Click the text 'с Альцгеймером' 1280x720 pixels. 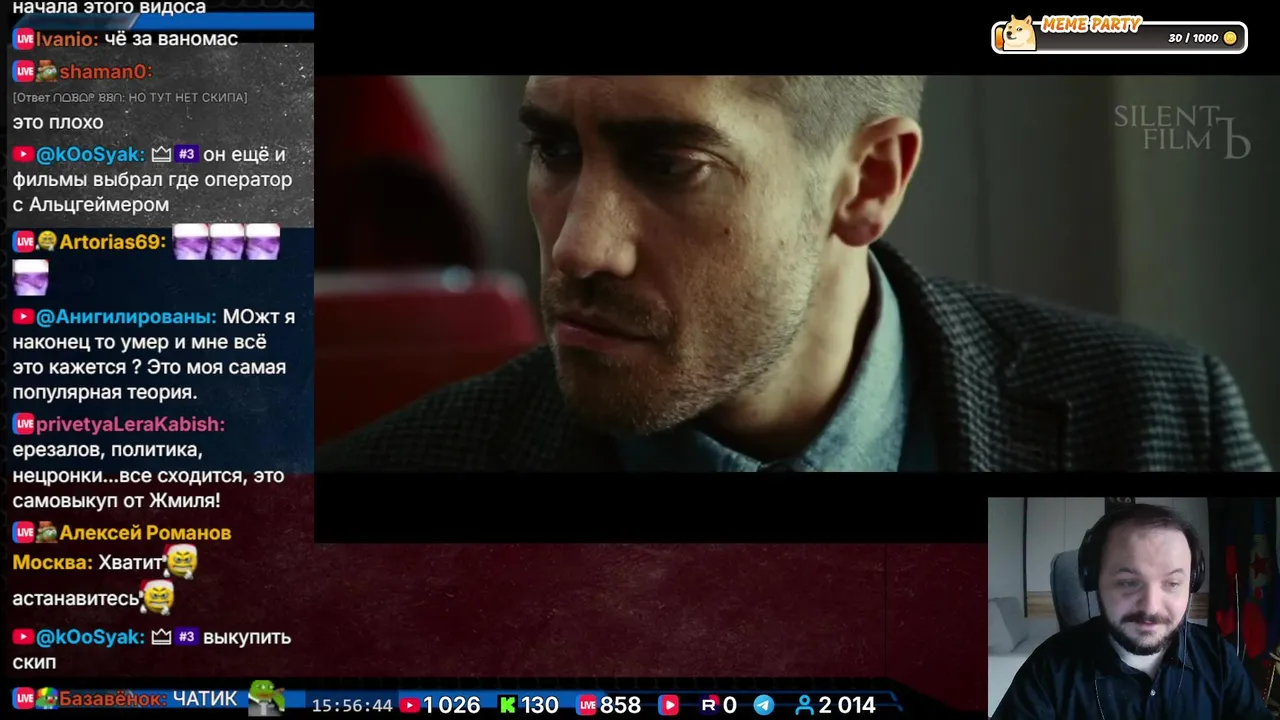tap(90, 205)
